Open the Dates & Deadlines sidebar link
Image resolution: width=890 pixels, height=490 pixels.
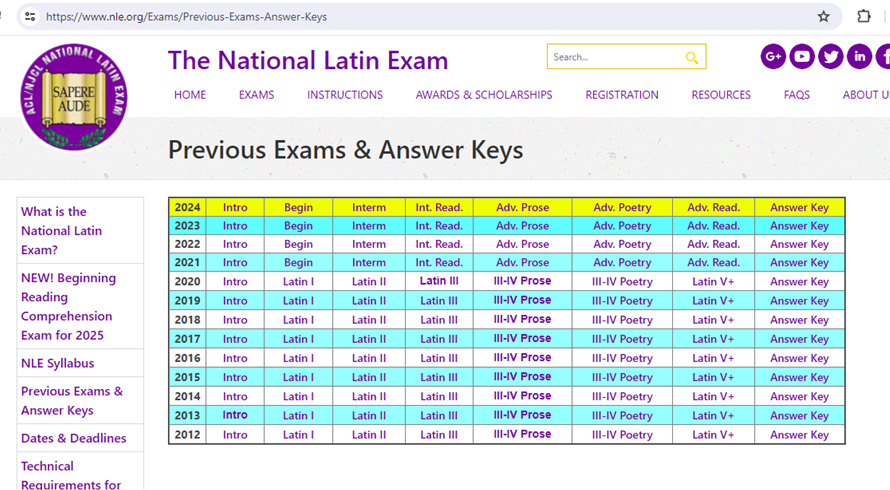[x=73, y=438]
